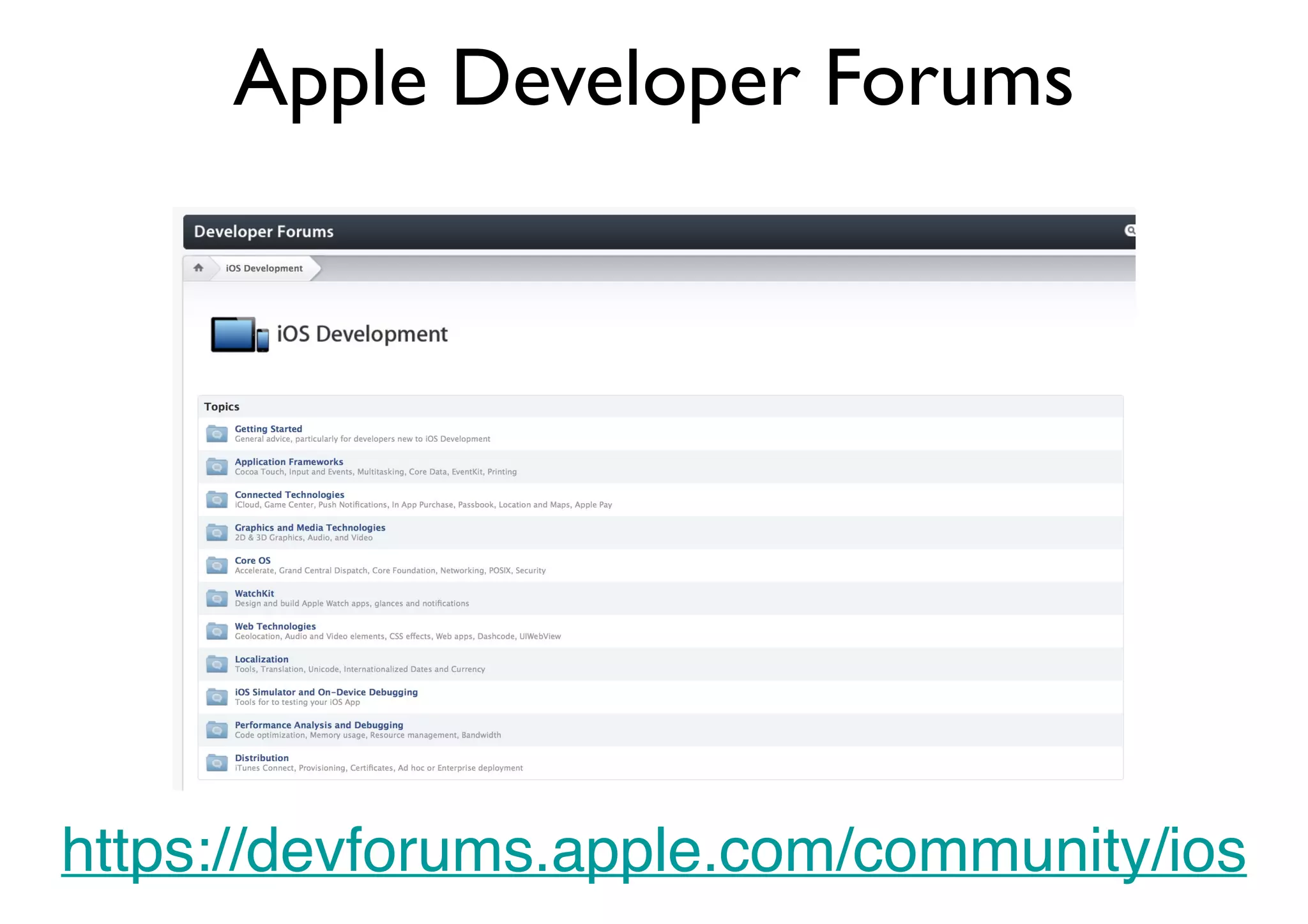Image resolution: width=1308 pixels, height=924 pixels.
Task: Click the home icon in the breadcrumb
Action: (x=199, y=268)
